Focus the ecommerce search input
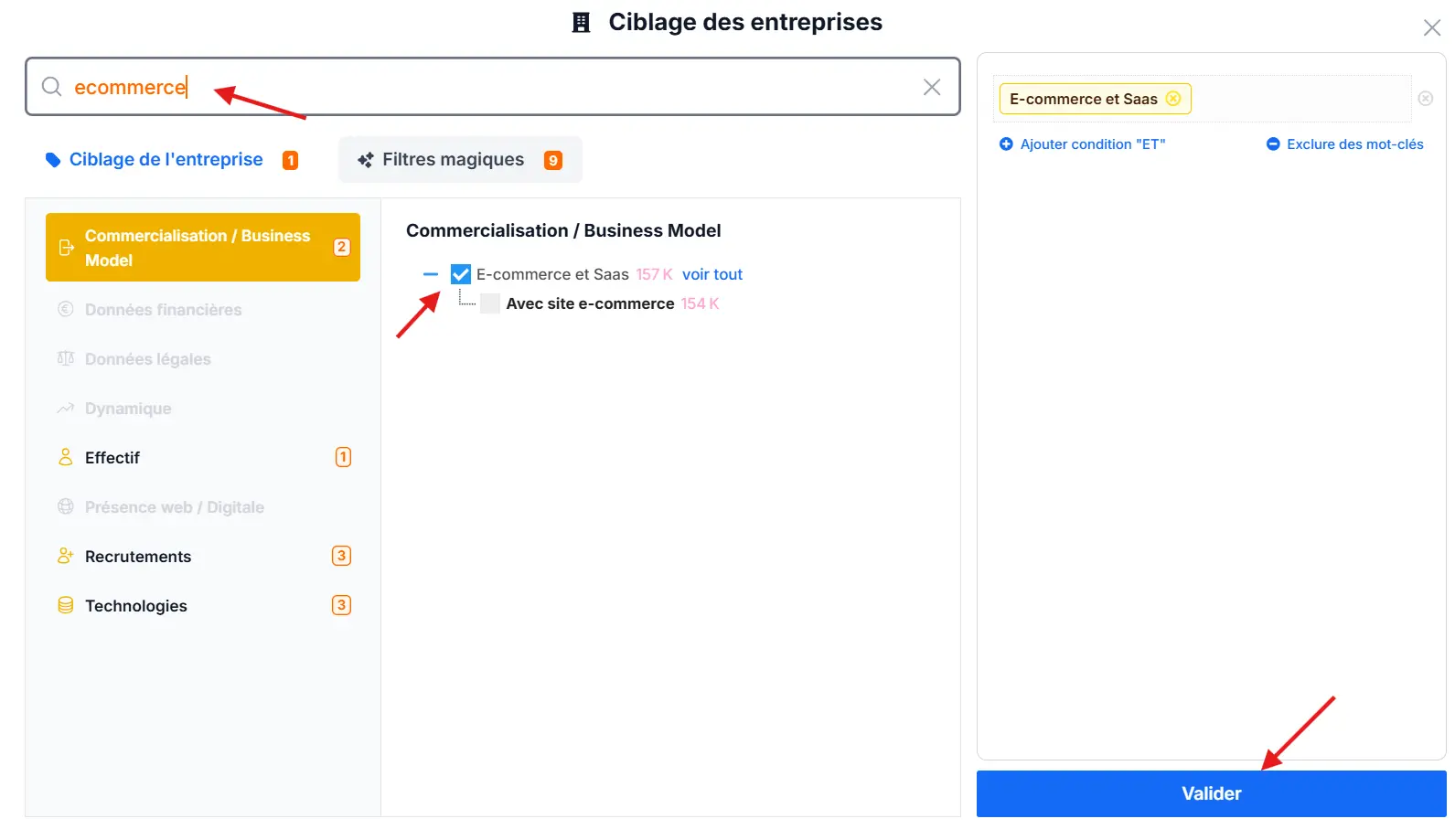This screenshot has height=840, width=1455. pyautogui.click(x=493, y=87)
